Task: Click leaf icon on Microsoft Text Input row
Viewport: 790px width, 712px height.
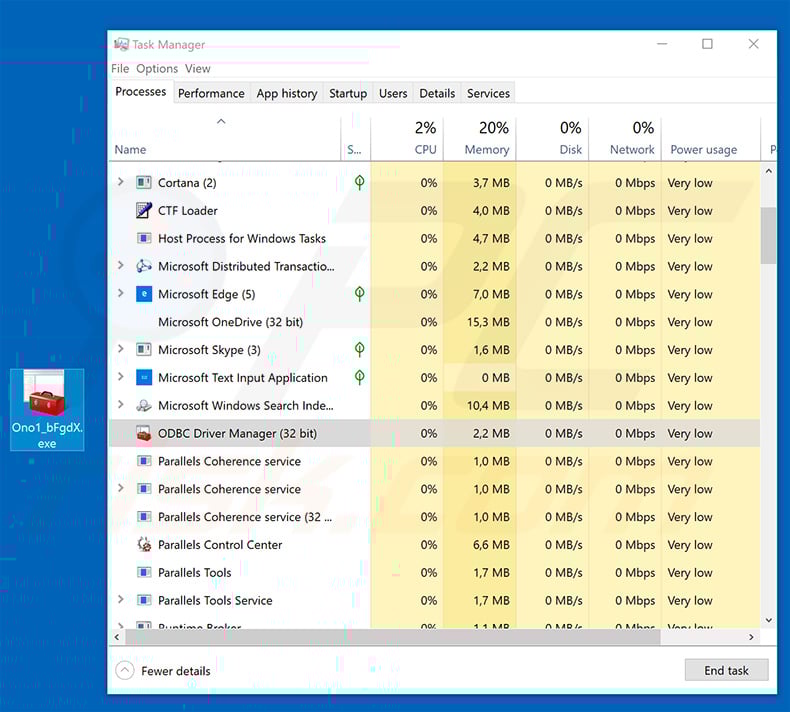Action: (x=359, y=377)
